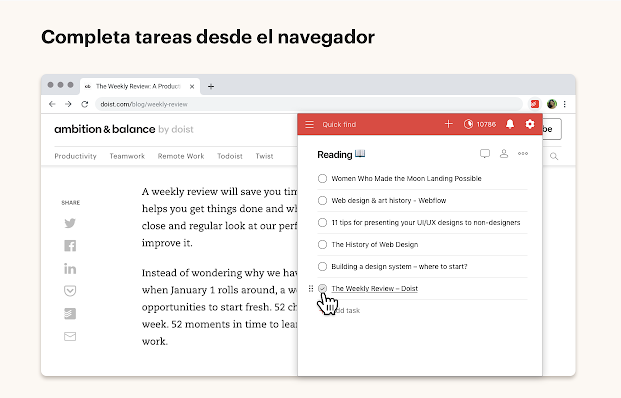Share the article on Twitter
Screen dimensions: 621x398
(x=70, y=223)
